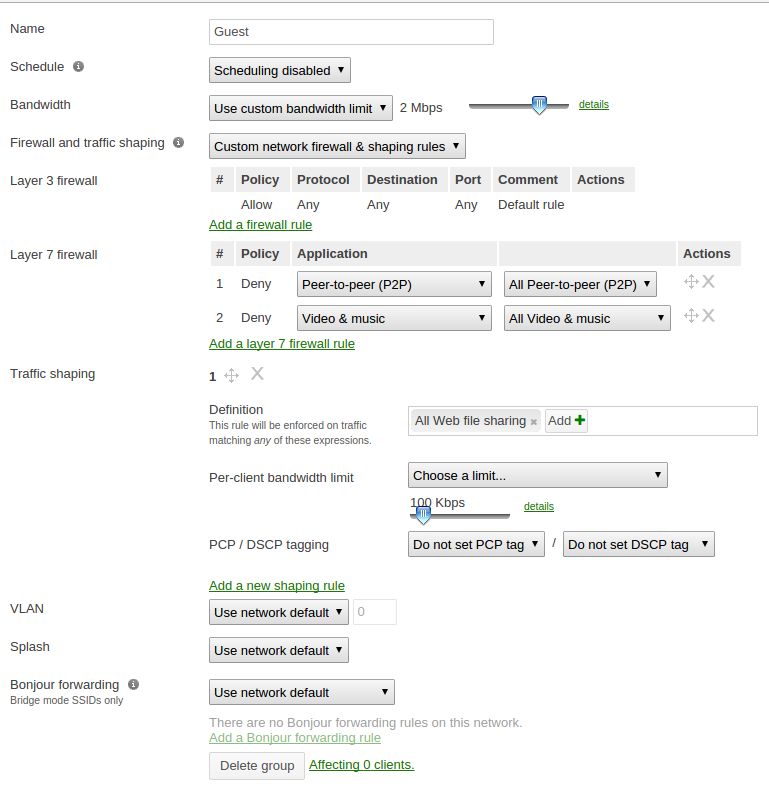This screenshot has height=789, width=769.
Task: Delete the Video & music firewall rule
Action: click(x=708, y=316)
